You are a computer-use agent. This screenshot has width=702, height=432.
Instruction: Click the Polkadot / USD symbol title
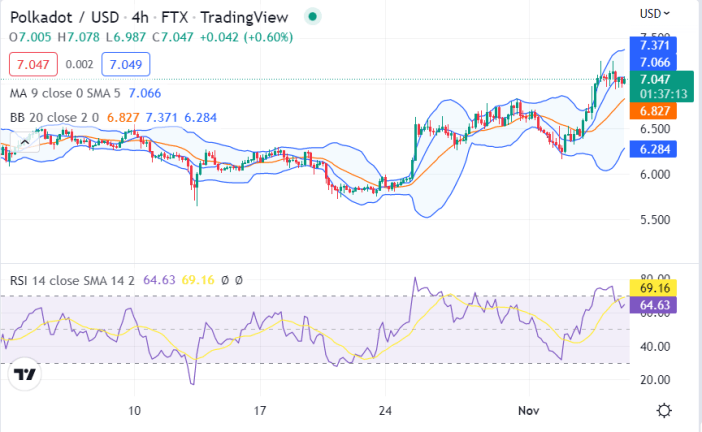click(64, 17)
